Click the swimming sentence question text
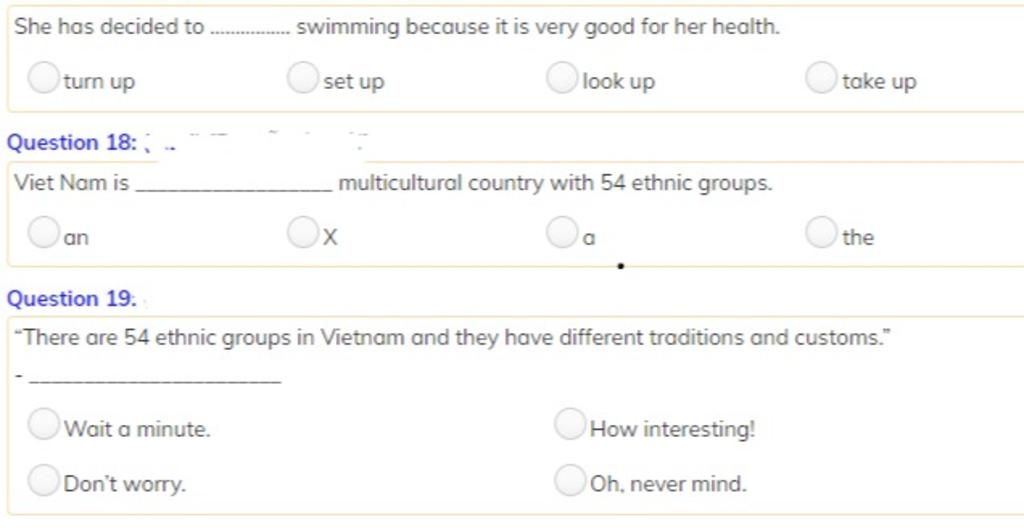The width and height of the screenshot is (1024, 530). 397,27
